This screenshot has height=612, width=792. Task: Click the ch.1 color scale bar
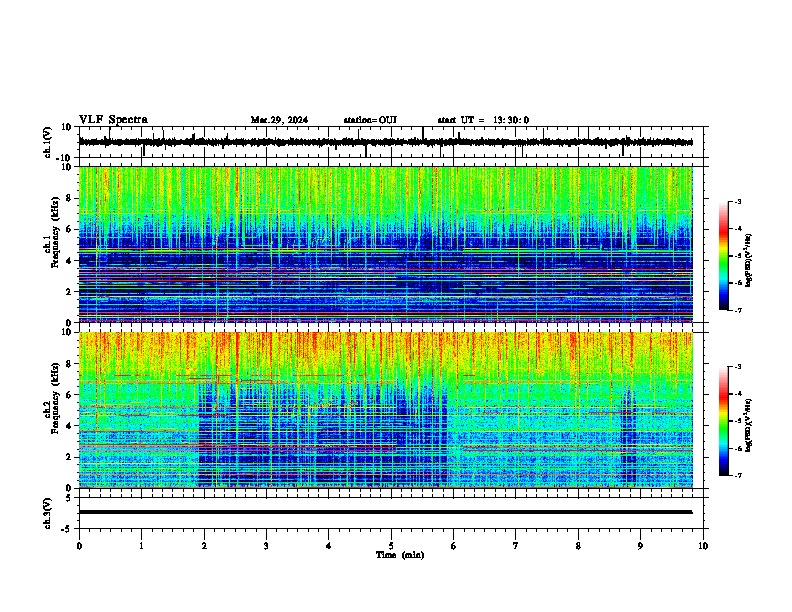click(x=723, y=256)
